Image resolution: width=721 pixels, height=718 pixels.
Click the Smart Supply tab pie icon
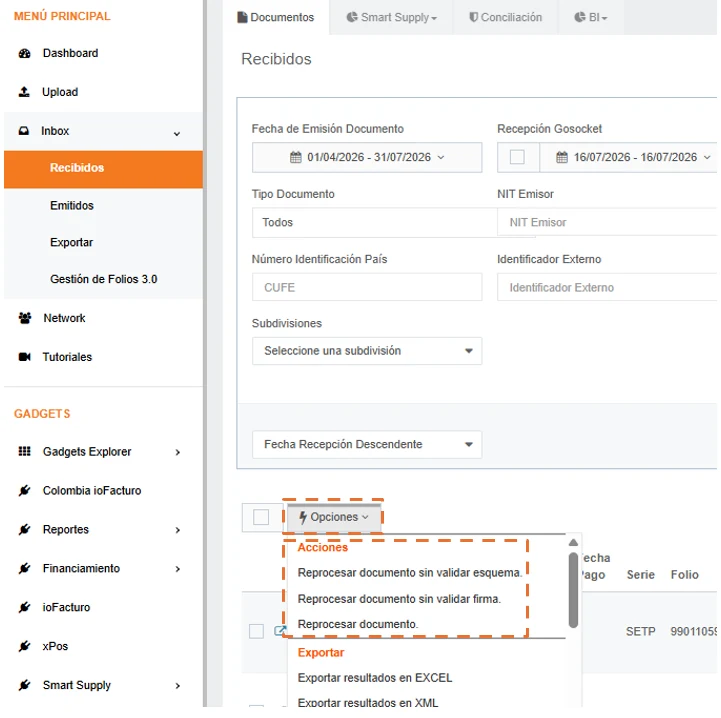click(352, 17)
